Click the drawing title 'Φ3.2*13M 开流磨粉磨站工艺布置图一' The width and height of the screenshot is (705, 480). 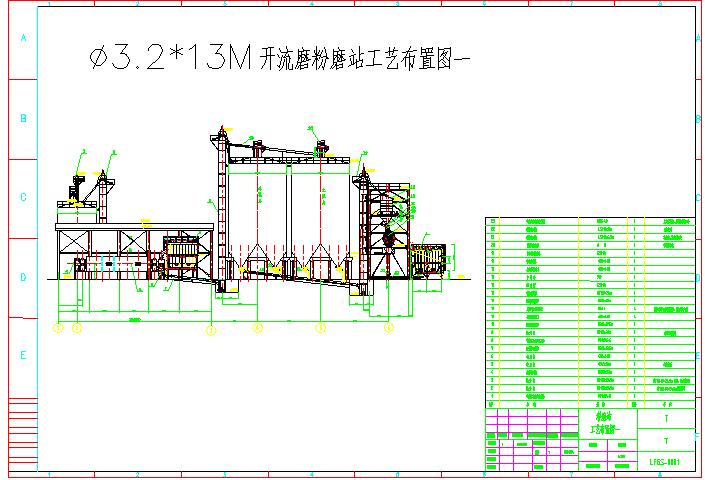[x=279, y=57]
